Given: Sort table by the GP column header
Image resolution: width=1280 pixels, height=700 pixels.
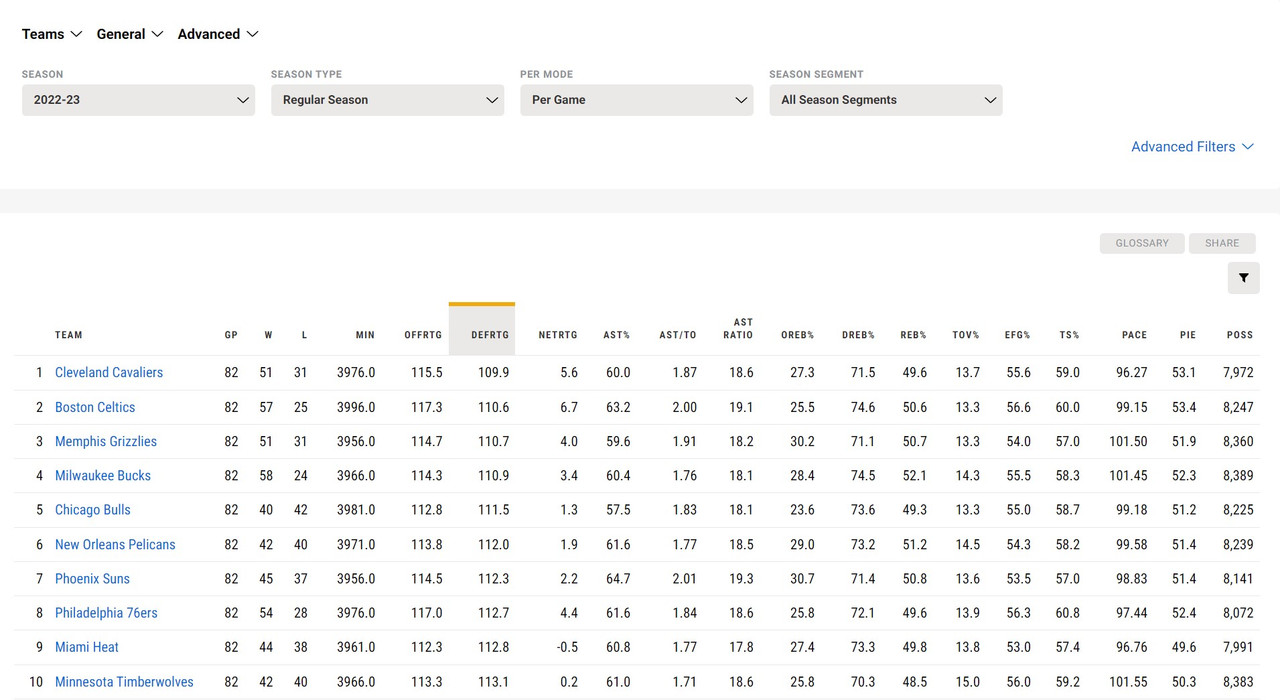Looking at the screenshot, I should (231, 335).
